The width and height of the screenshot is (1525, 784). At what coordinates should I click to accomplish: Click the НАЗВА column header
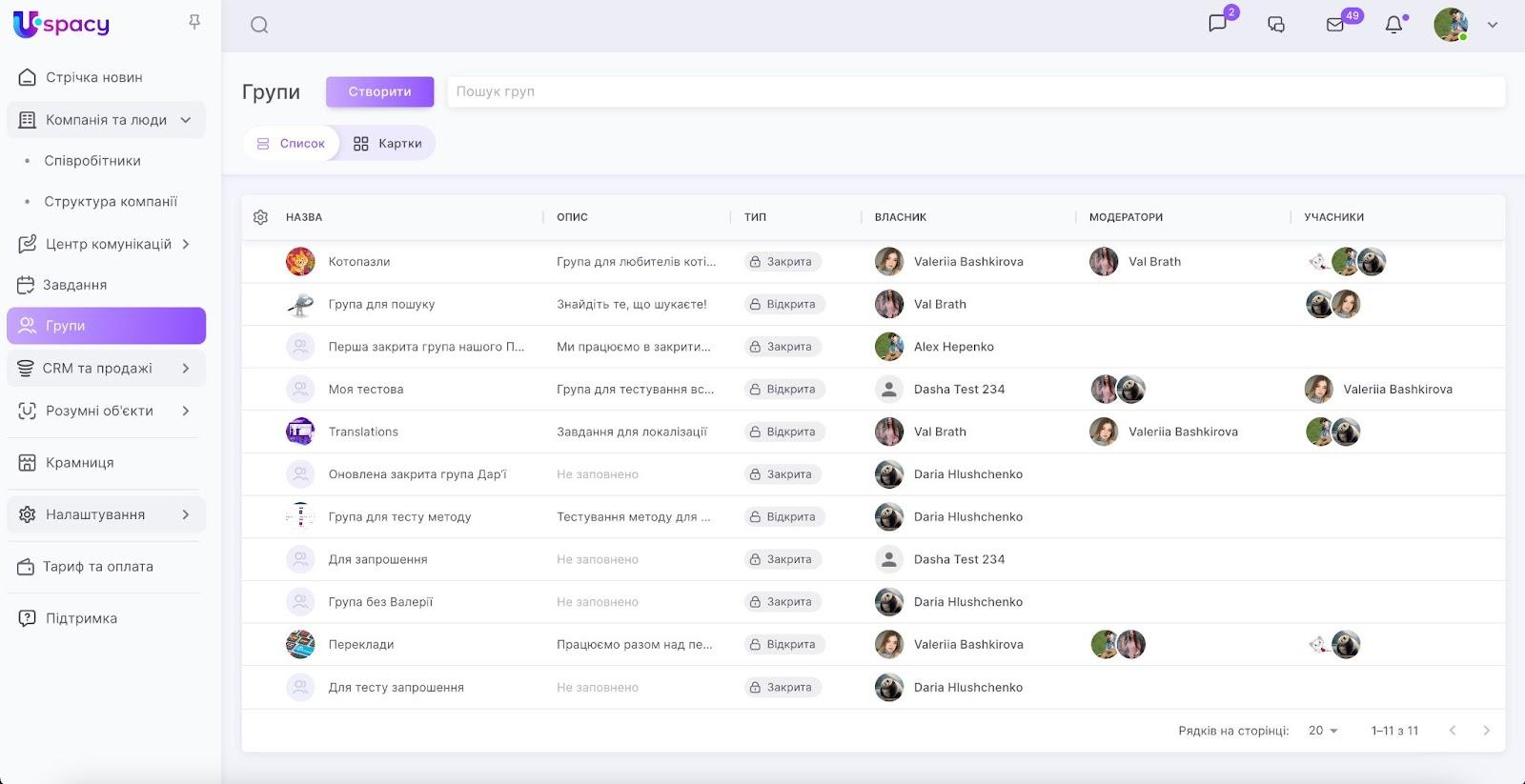coord(304,217)
